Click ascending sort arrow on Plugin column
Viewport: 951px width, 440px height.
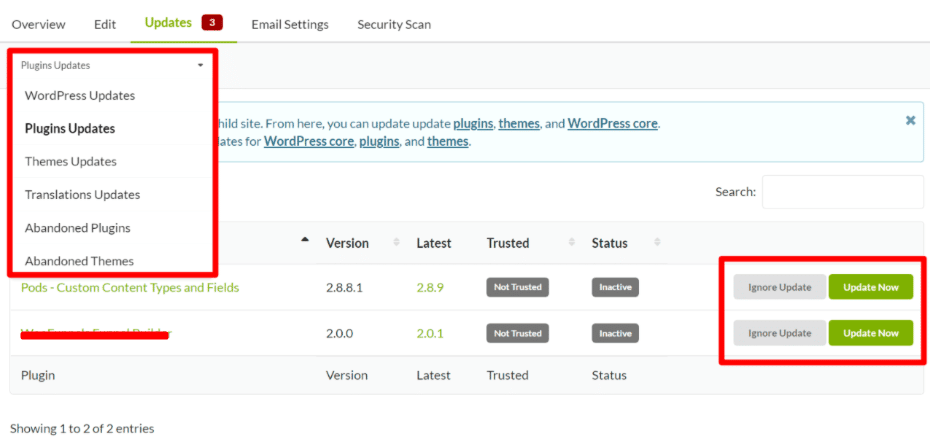coord(305,240)
